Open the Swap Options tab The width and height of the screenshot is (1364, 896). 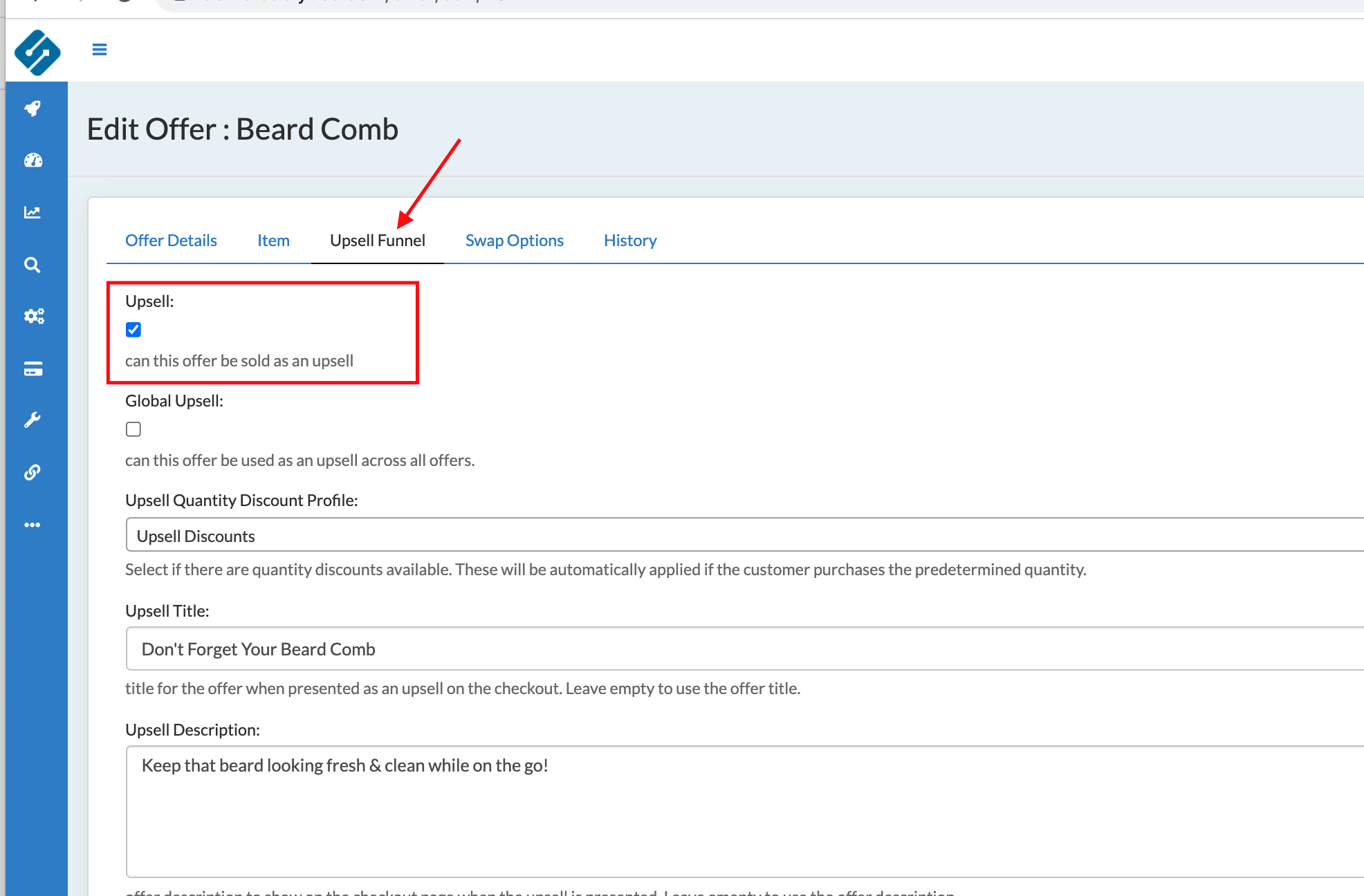[x=514, y=241]
